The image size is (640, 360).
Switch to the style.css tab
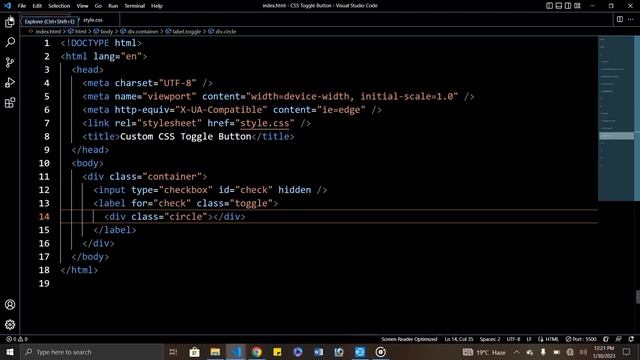(x=93, y=20)
